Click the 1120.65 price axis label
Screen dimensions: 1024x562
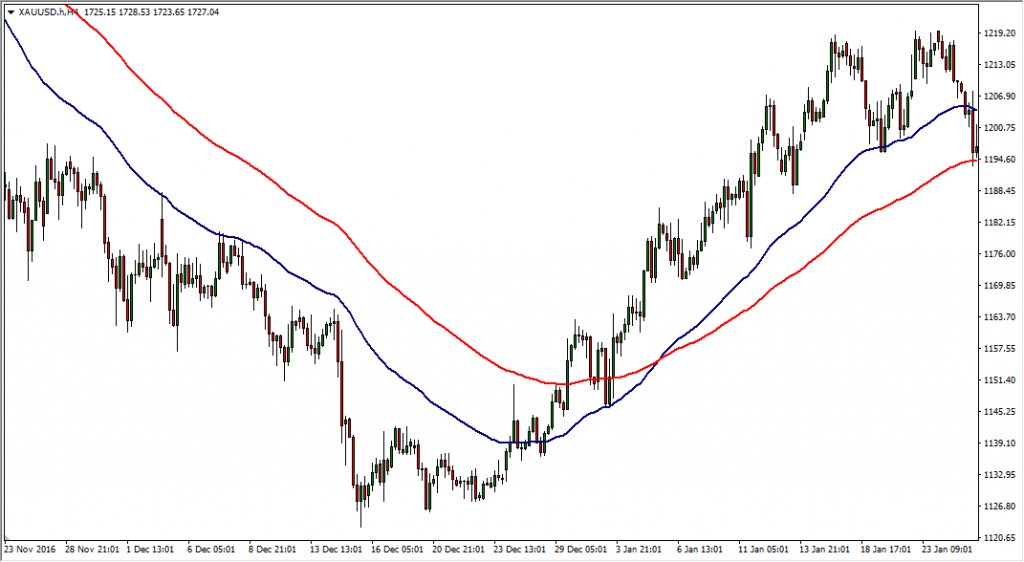tap(999, 538)
